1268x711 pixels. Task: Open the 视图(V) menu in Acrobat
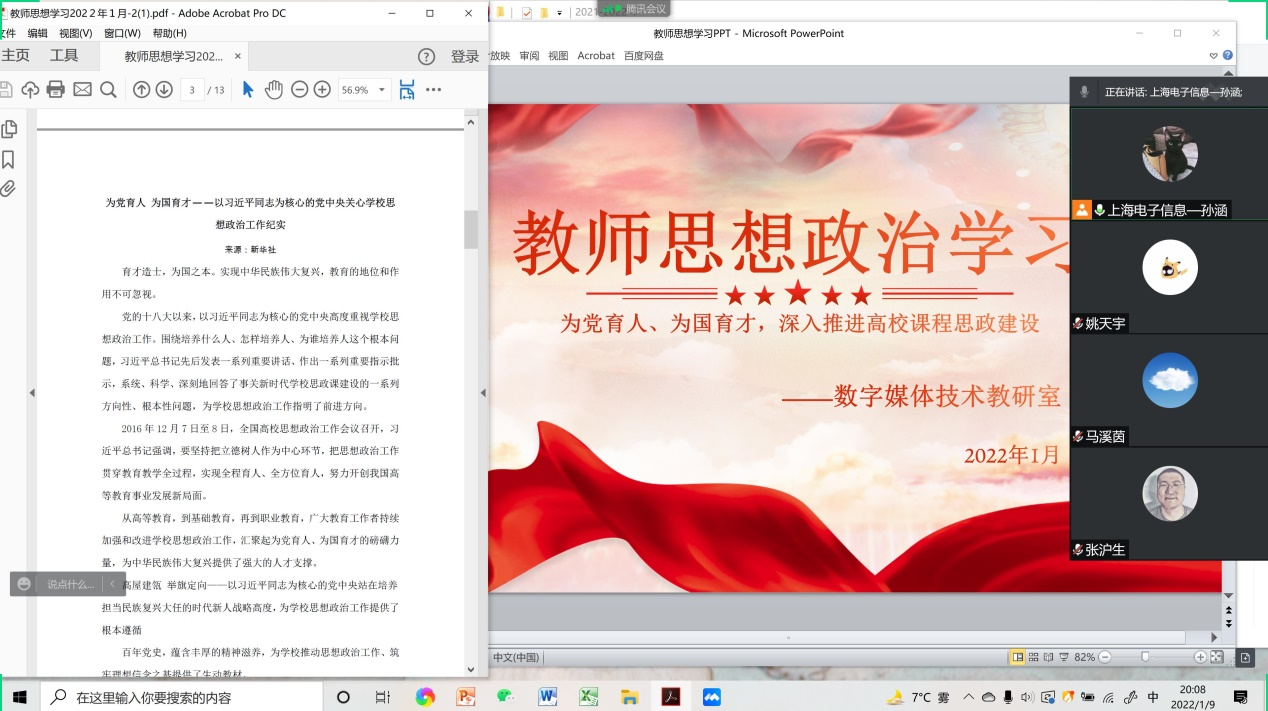[75, 33]
